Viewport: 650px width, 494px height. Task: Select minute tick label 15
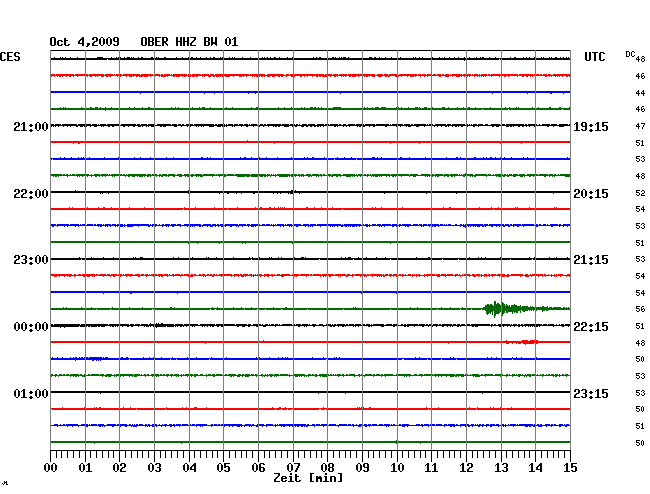[x=570, y=468]
